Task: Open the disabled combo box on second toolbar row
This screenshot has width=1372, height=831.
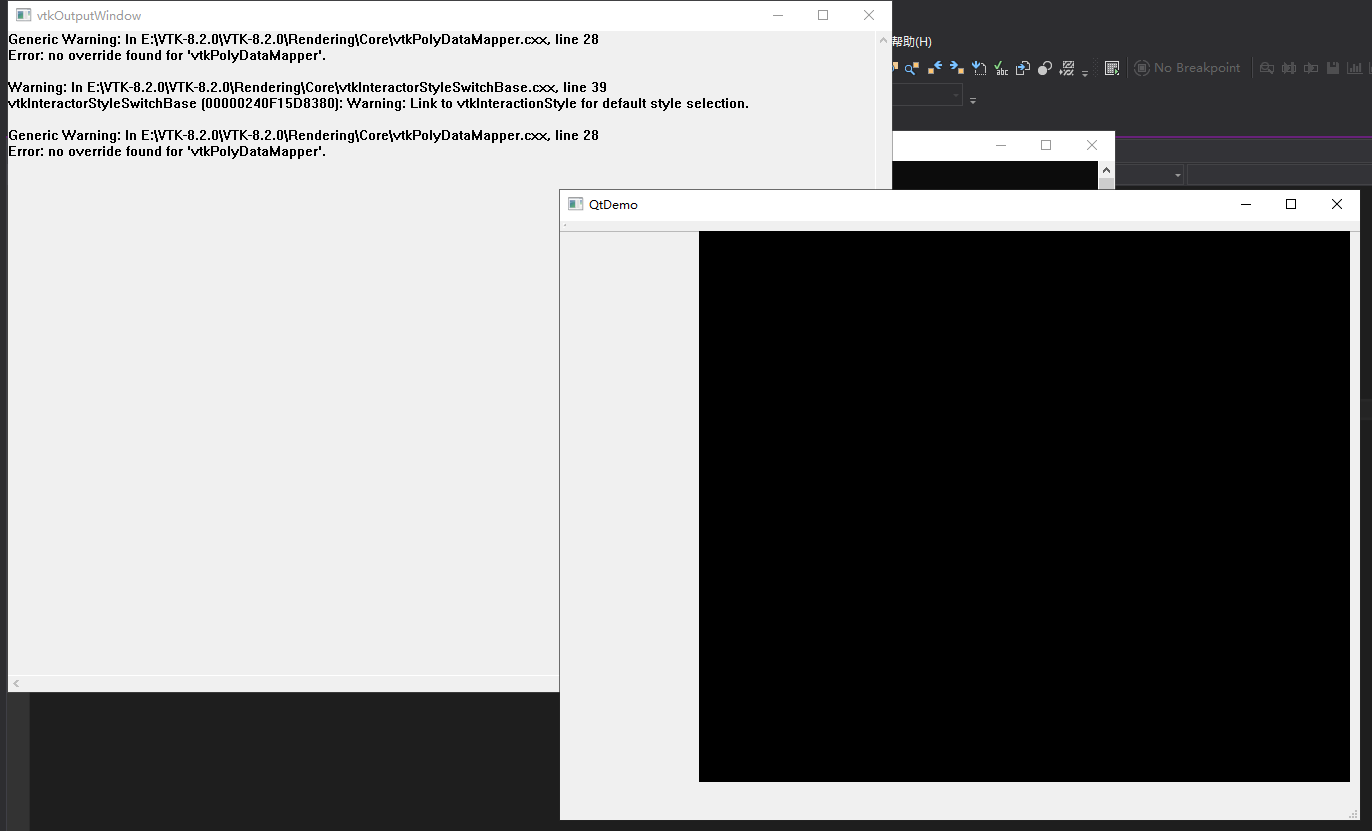Action: (x=927, y=95)
